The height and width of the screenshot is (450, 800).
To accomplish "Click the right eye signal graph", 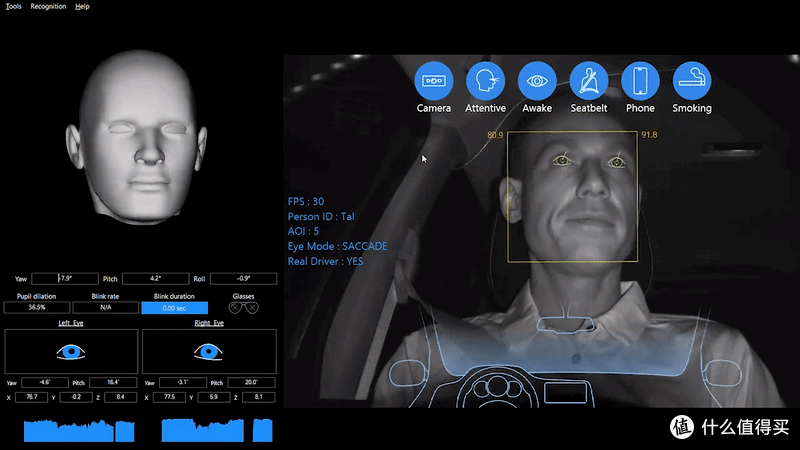I will point(217,430).
